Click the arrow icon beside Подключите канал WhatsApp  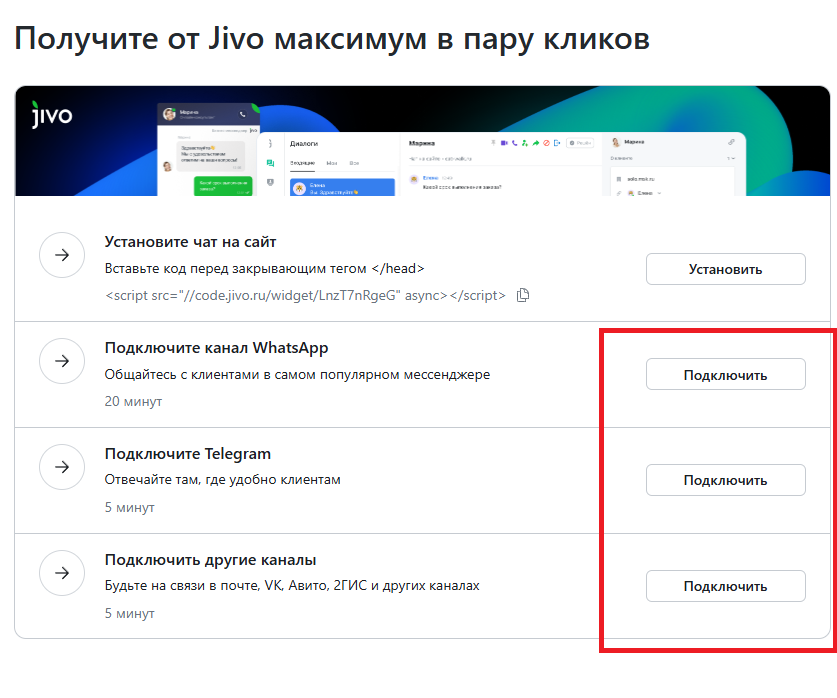pyautogui.click(x=62, y=361)
